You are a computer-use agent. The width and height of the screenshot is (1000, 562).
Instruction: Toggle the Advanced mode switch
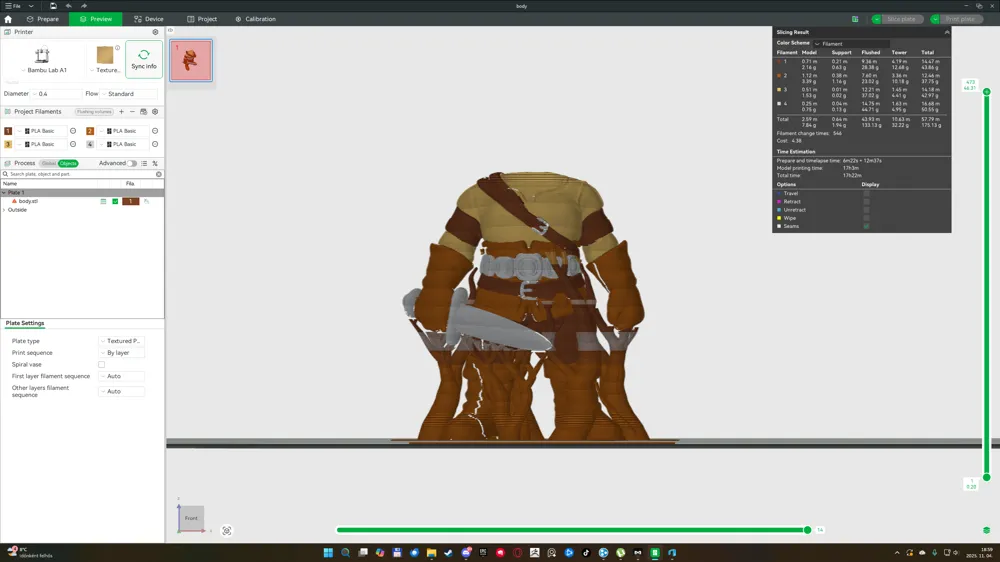coord(132,163)
